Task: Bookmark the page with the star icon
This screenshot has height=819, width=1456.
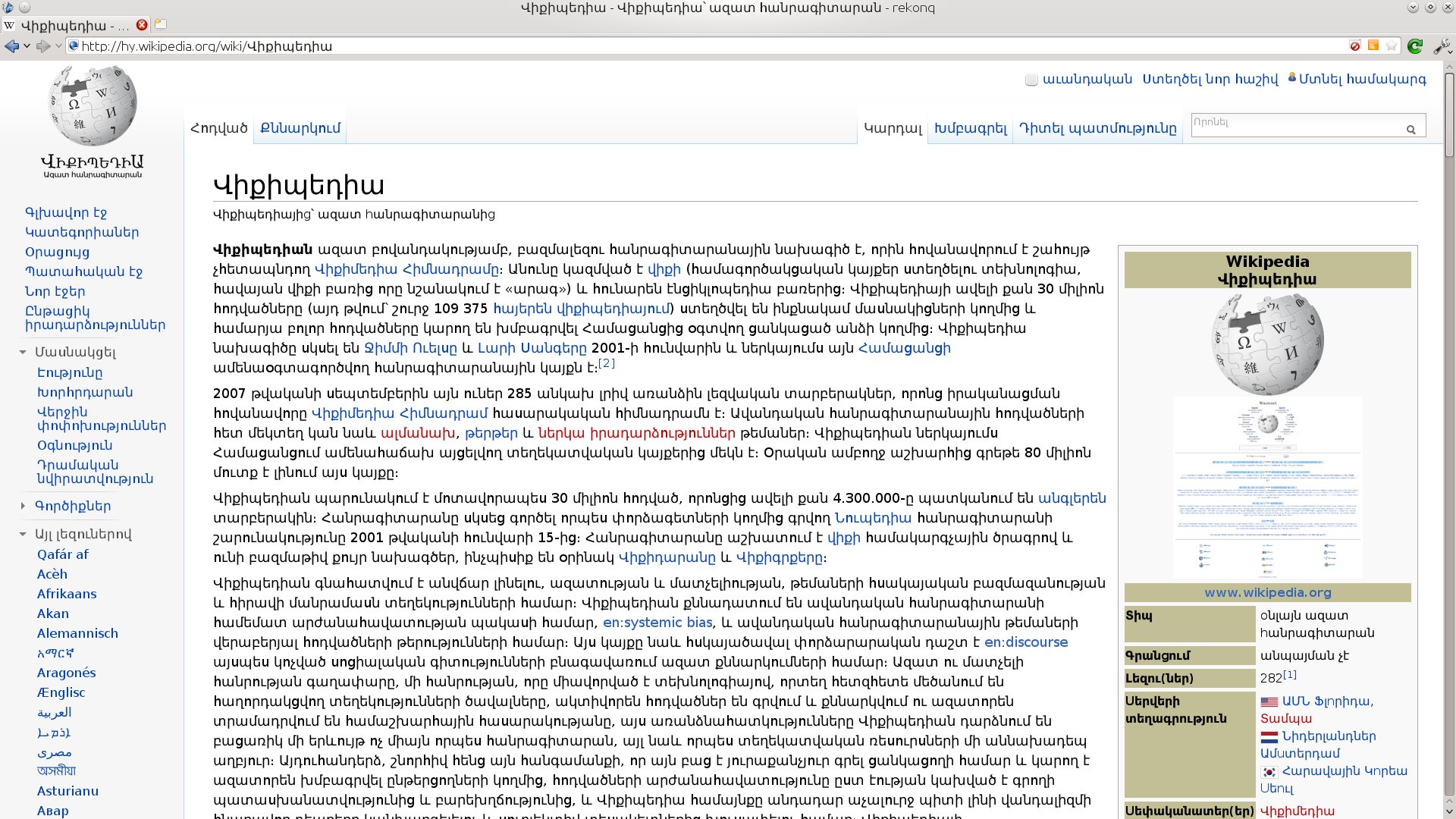Action: pos(1392,46)
